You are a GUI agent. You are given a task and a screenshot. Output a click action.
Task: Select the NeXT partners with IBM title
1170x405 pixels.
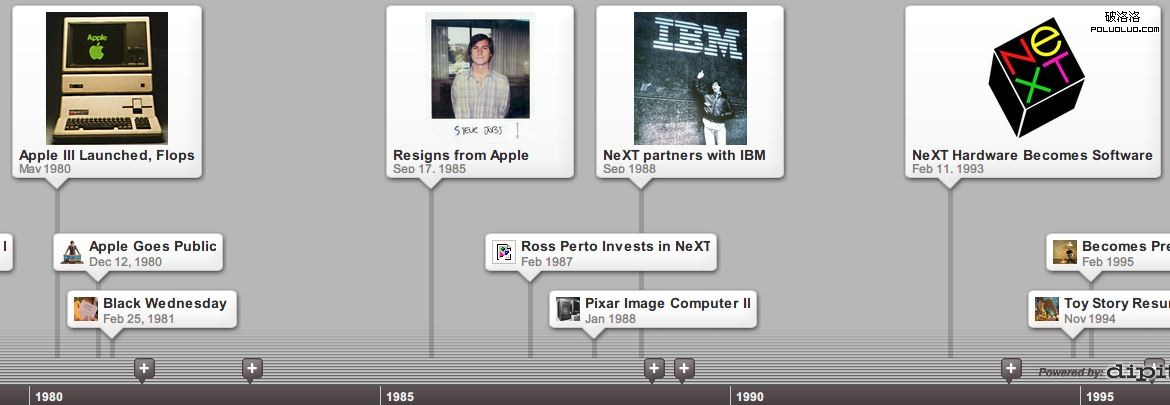(684, 155)
